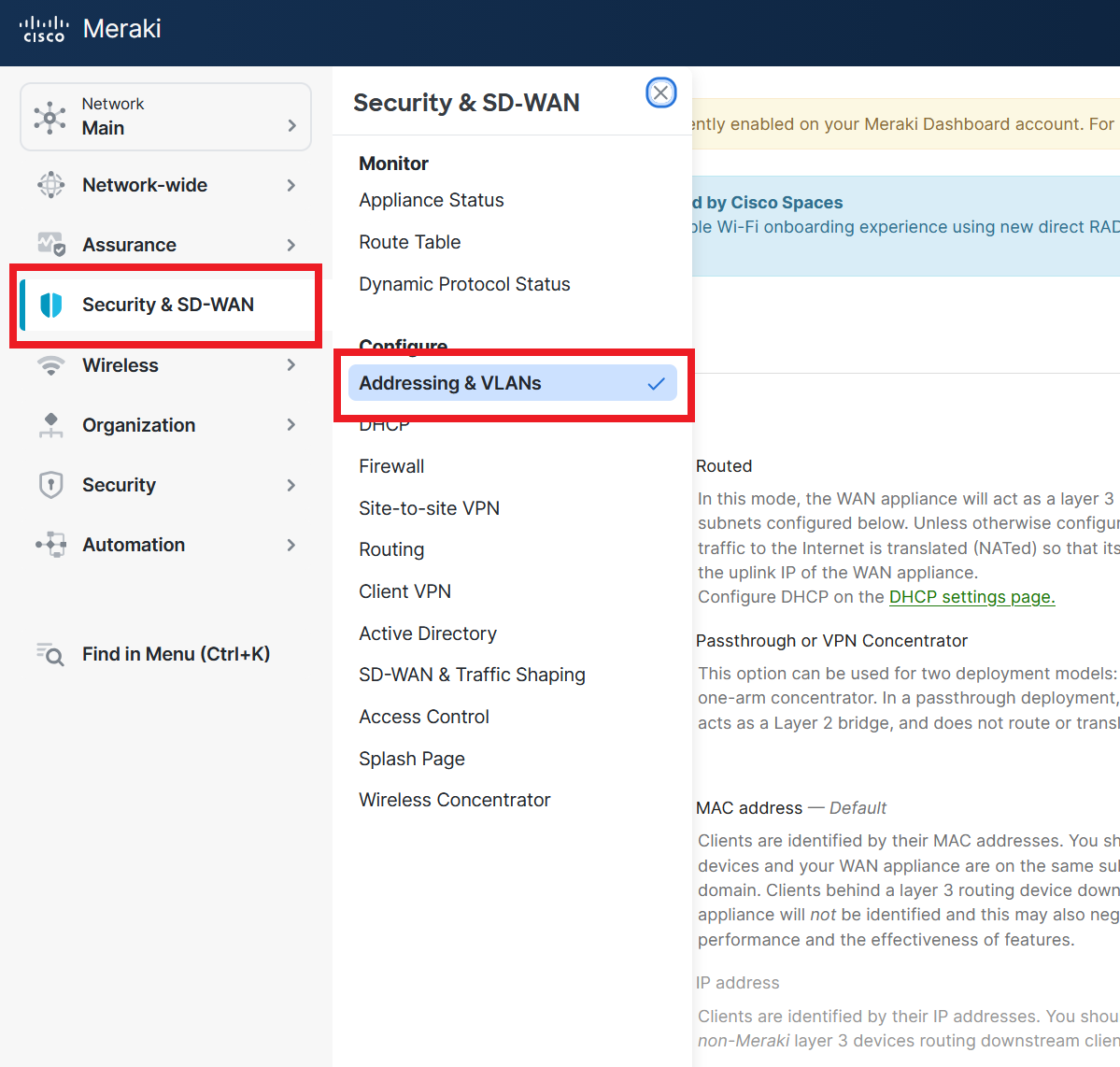Click the Cisco Meraki logo
Image resolution: width=1120 pixels, height=1067 pixels.
click(90, 29)
